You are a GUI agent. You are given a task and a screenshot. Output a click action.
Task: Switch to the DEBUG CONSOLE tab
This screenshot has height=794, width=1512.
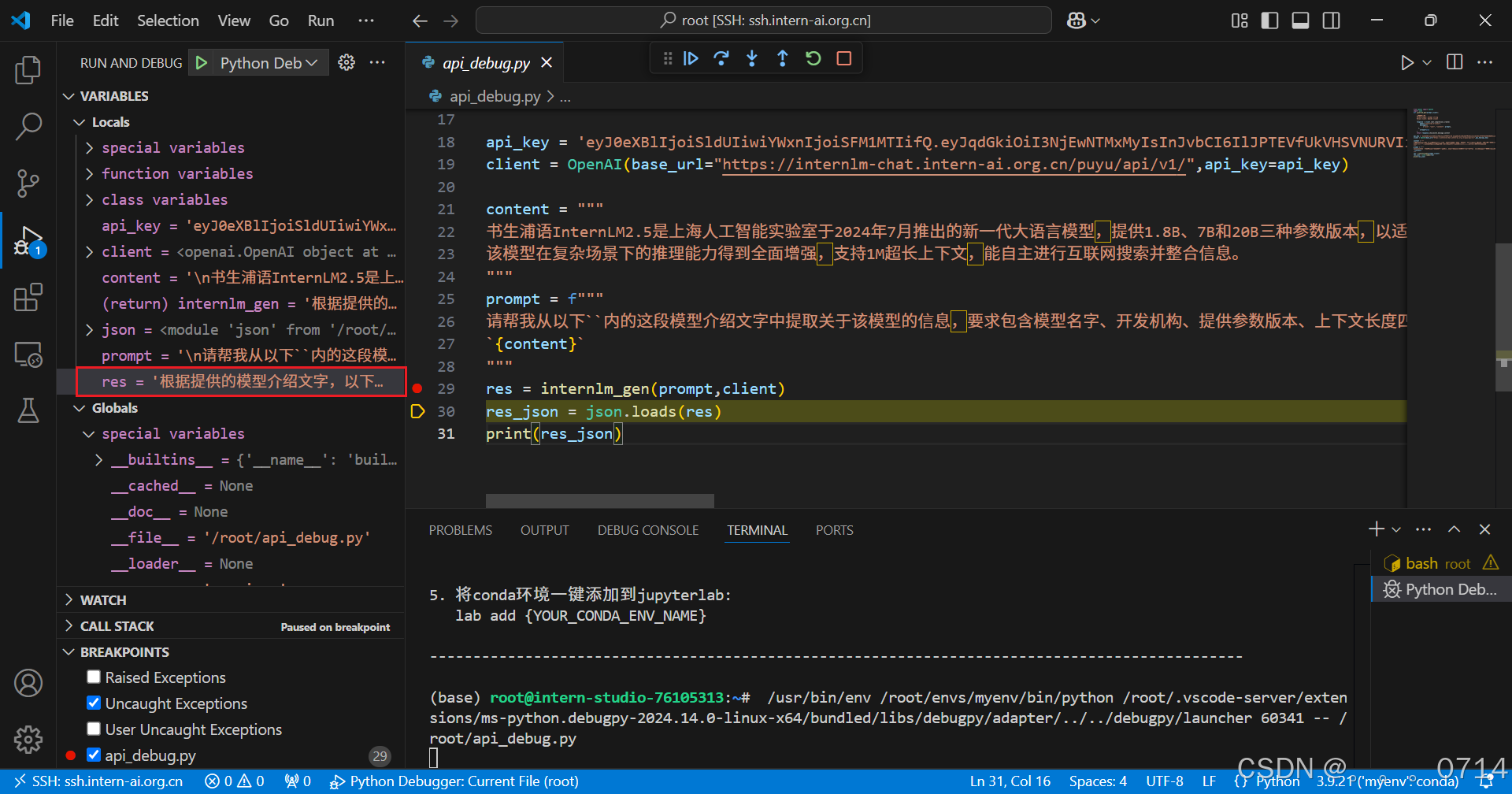[x=648, y=530]
